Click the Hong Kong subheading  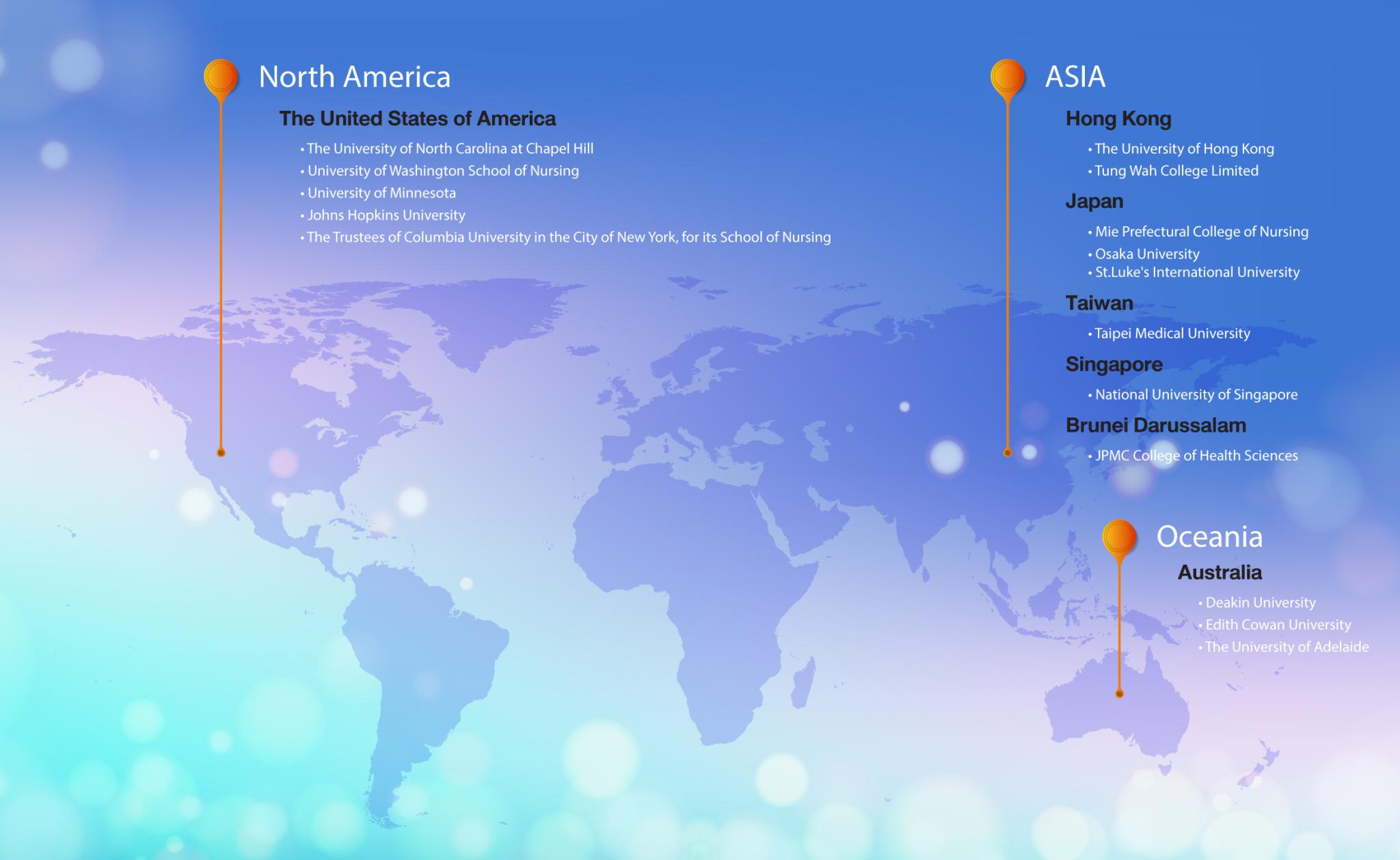1118,119
